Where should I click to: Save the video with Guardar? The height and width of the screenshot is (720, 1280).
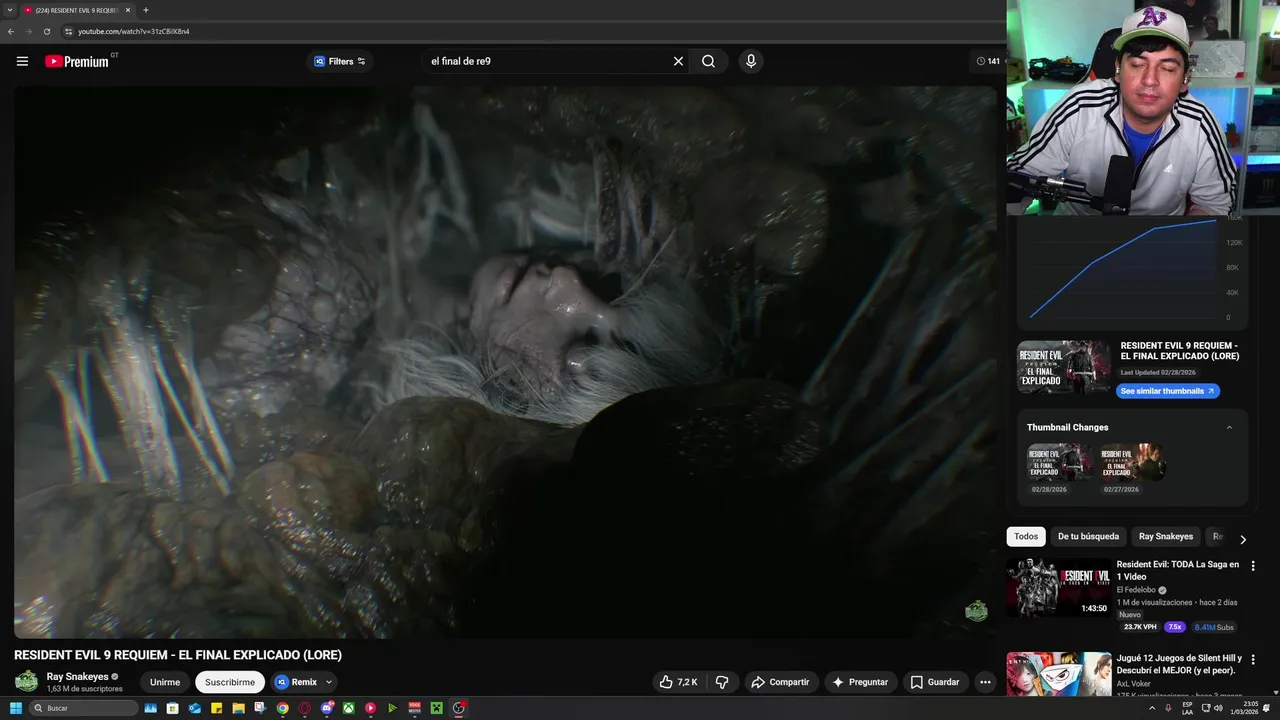click(935, 682)
